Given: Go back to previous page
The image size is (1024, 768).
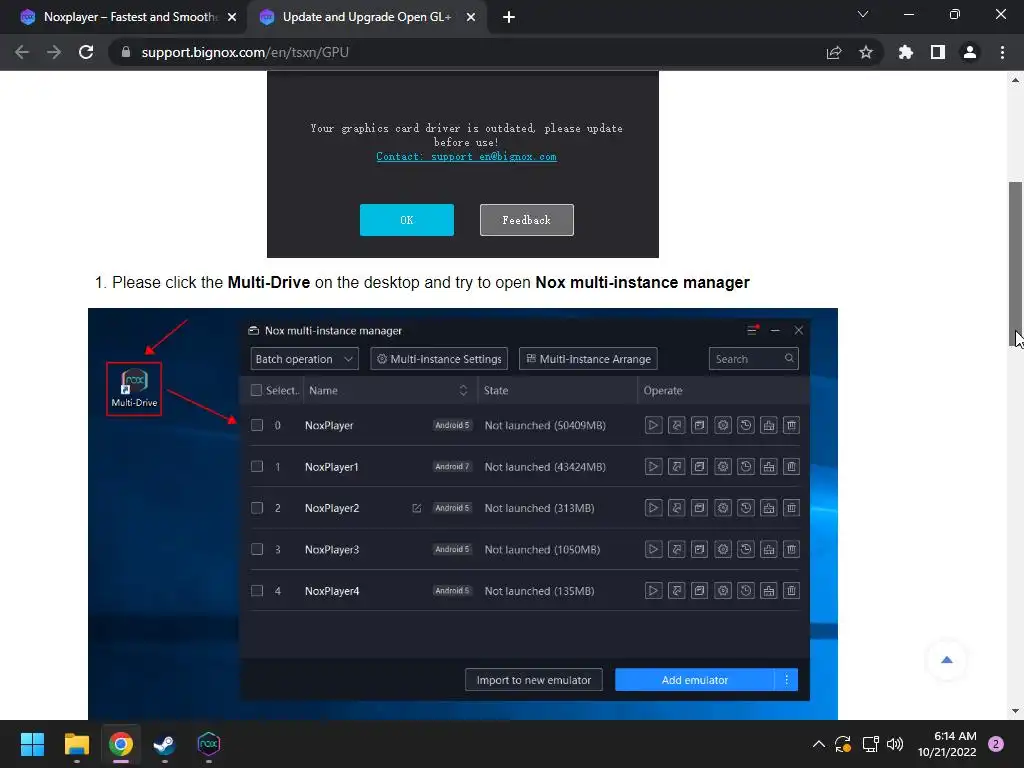Looking at the screenshot, I should tap(22, 52).
